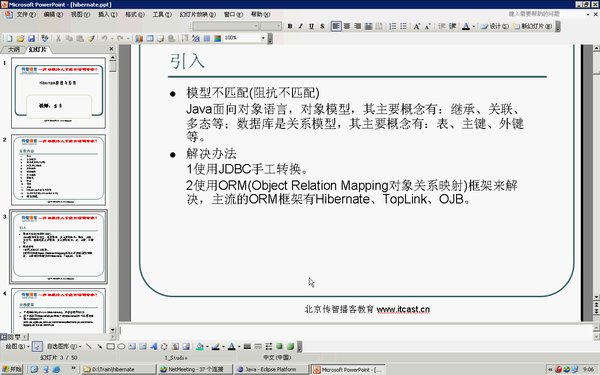Open D:\Train\hibernate folder in taskbar

(118, 369)
